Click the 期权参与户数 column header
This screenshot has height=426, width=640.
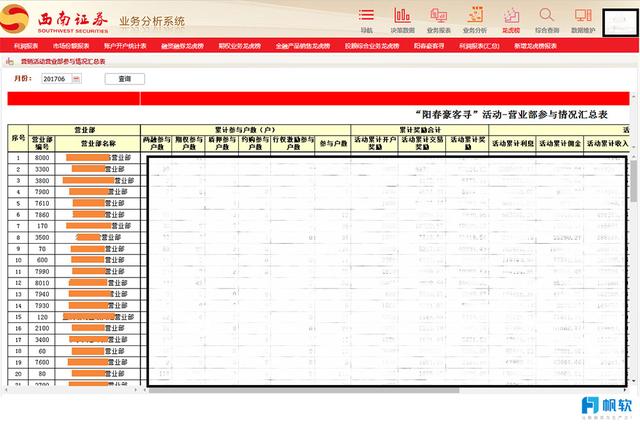coord(189,144)
